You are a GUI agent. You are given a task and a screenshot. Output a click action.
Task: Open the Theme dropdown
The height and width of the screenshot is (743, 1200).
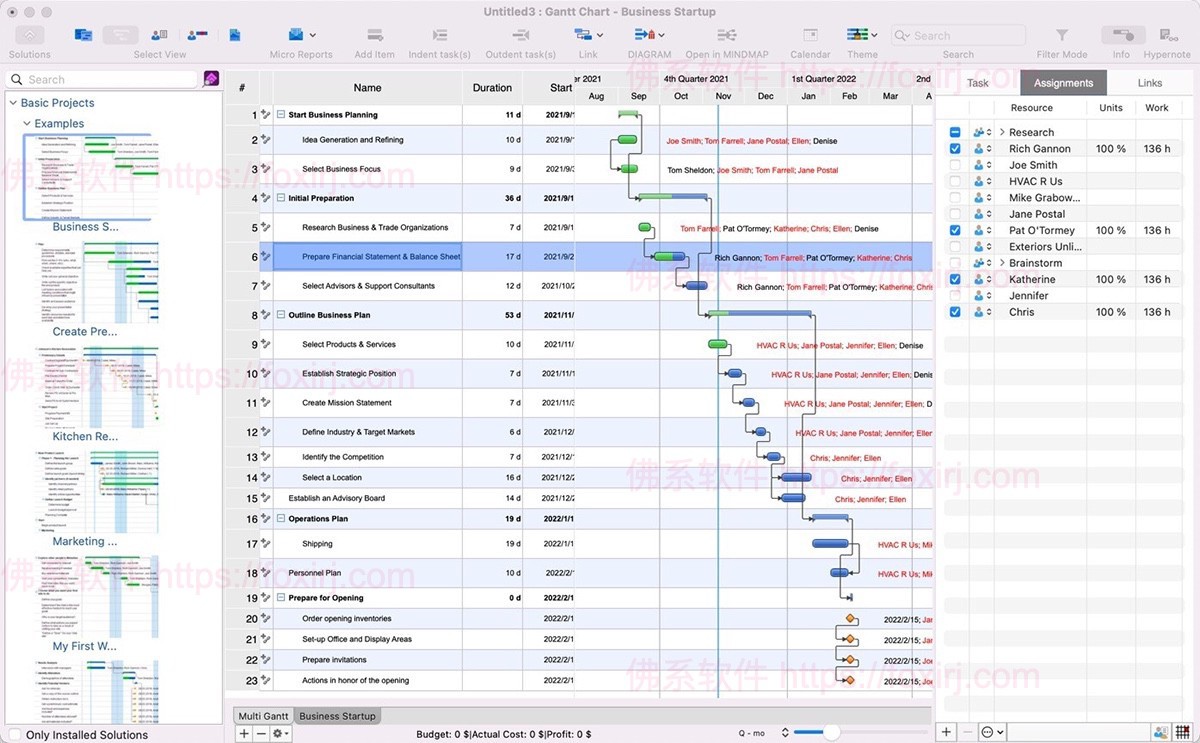click(x=862, y=33)
